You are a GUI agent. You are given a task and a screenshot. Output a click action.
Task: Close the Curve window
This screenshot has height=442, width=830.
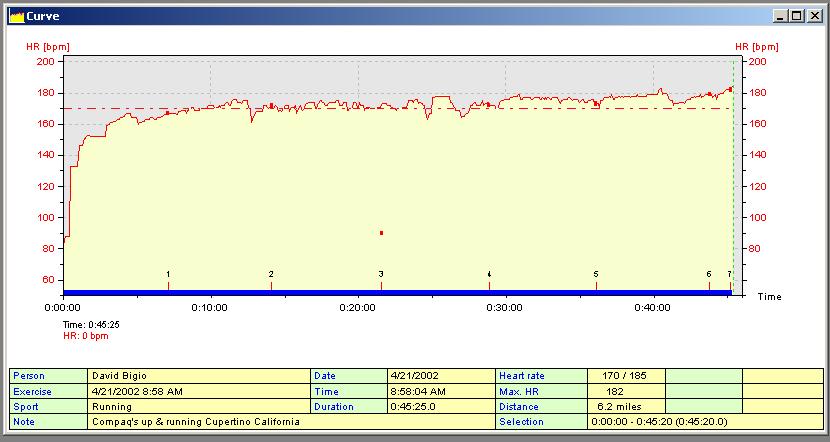(812, 16)
